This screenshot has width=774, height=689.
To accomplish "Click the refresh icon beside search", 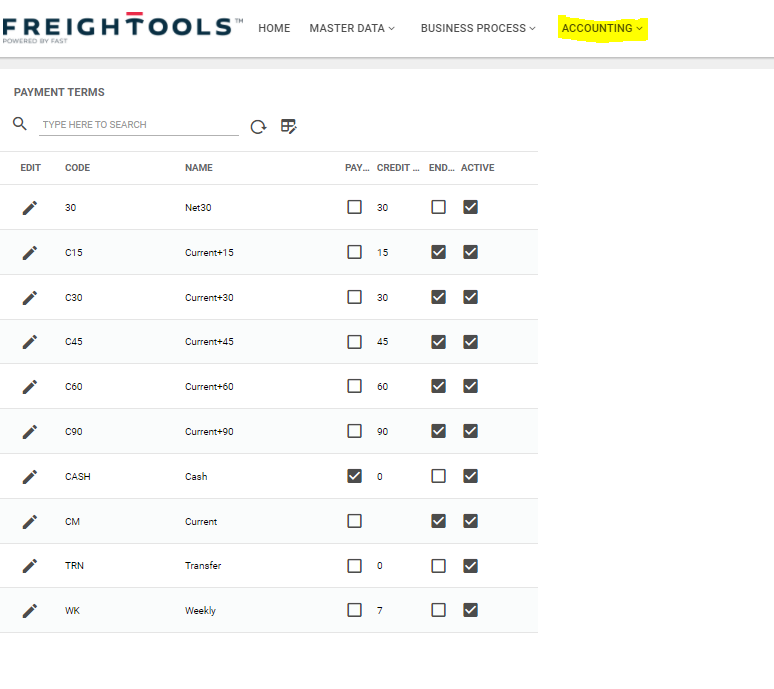I will coord(258,126).
